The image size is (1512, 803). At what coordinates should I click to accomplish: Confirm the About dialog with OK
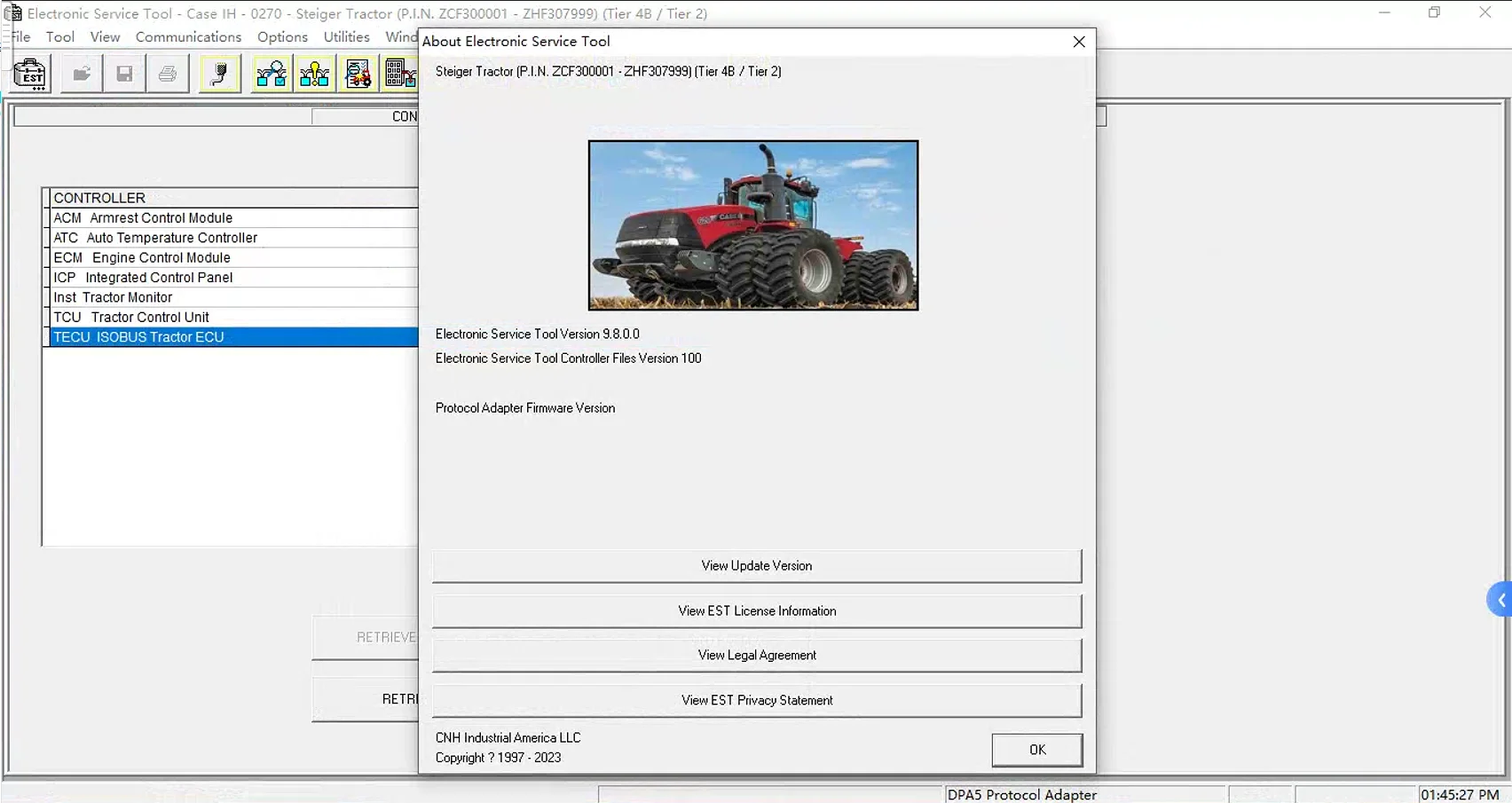pyautogui.click(x=1037, y=750)
